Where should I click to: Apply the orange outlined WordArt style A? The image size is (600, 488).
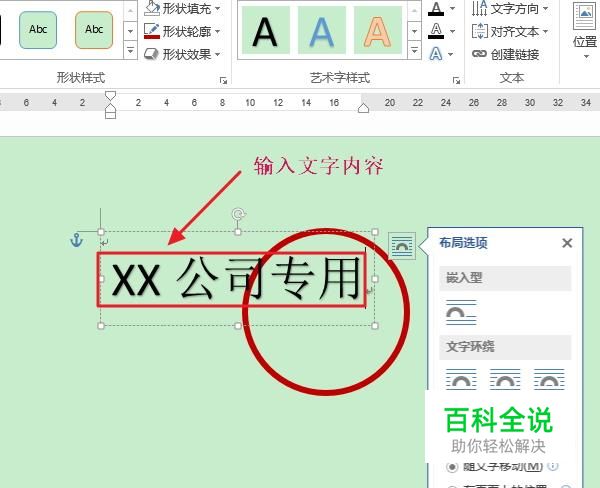click(x=377, y=31)
